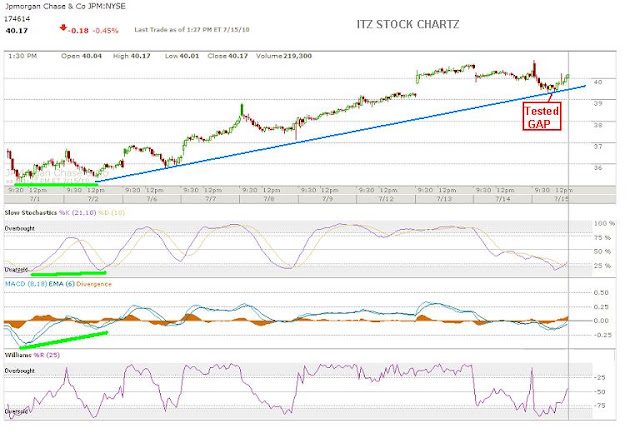
Task: Click the EMA (6) legend label
Action: 62,284
